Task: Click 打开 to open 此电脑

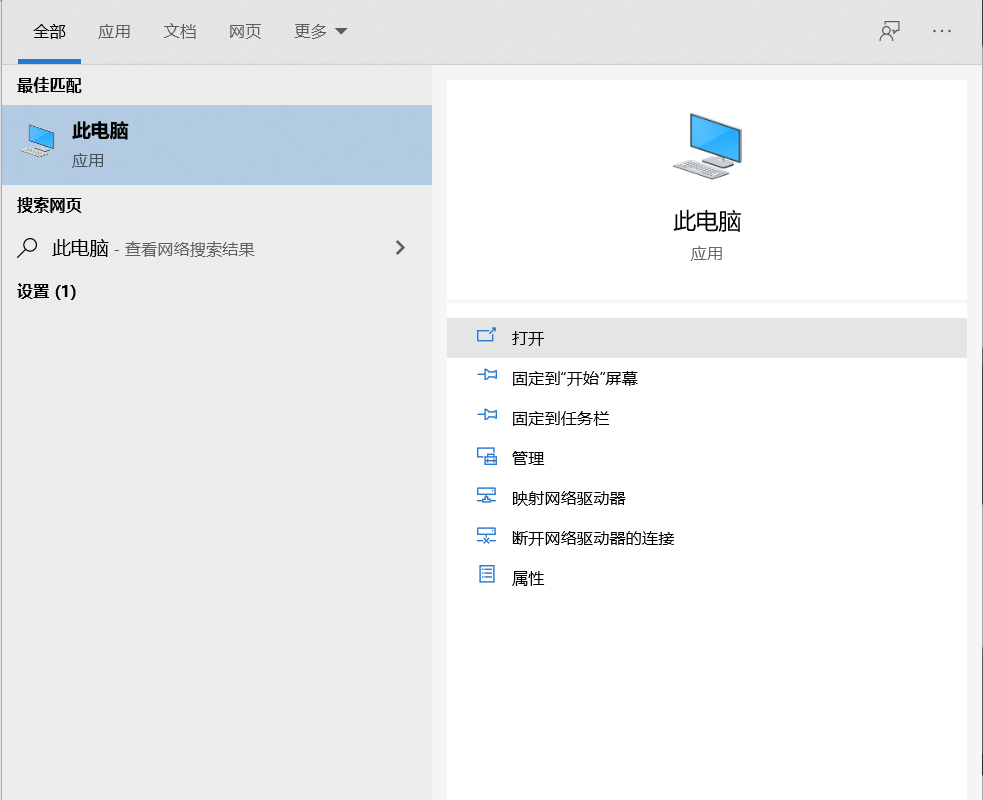Action: point(707,338)
